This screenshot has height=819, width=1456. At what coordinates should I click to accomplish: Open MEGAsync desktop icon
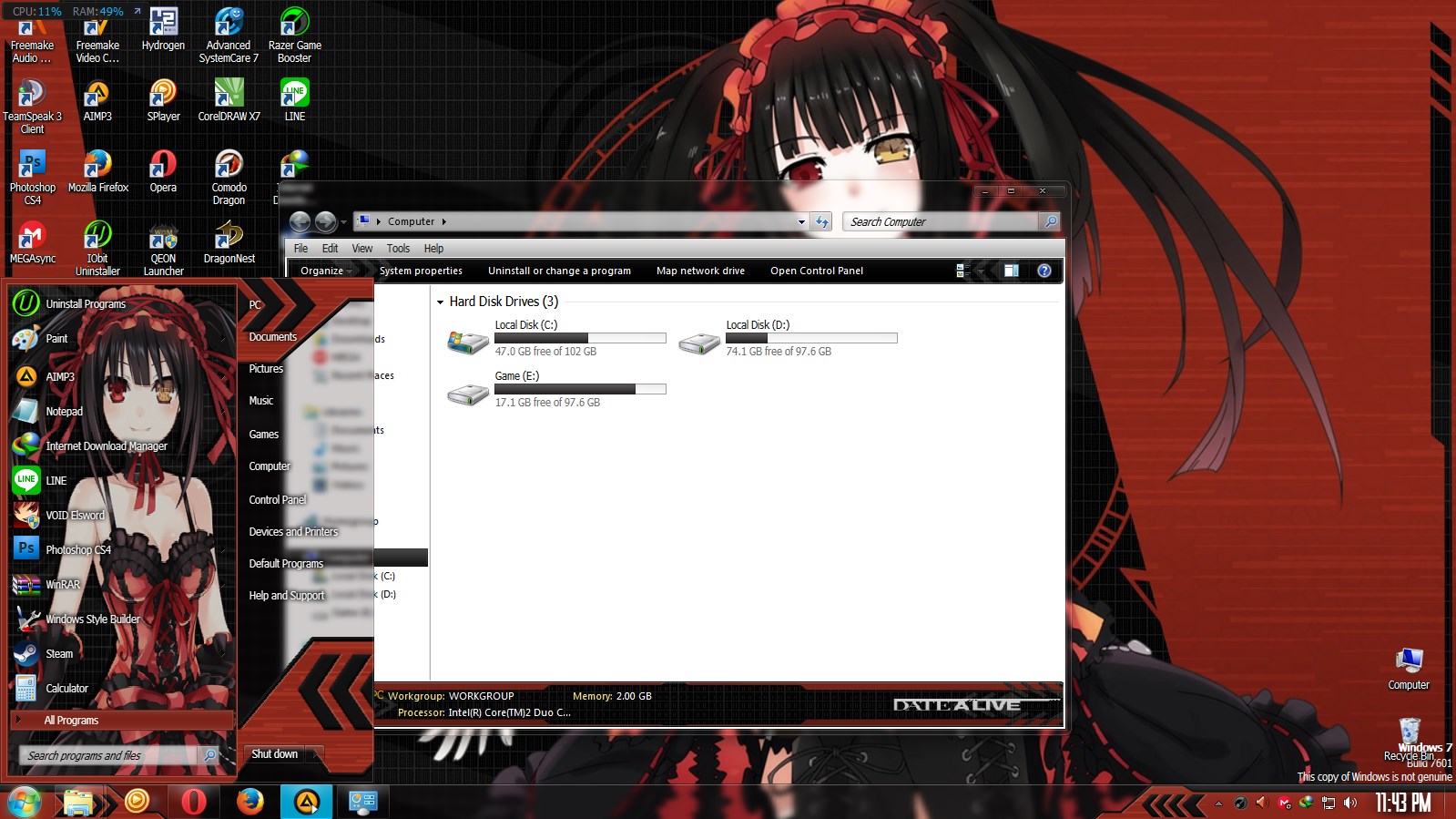click(x=32, y=242)
